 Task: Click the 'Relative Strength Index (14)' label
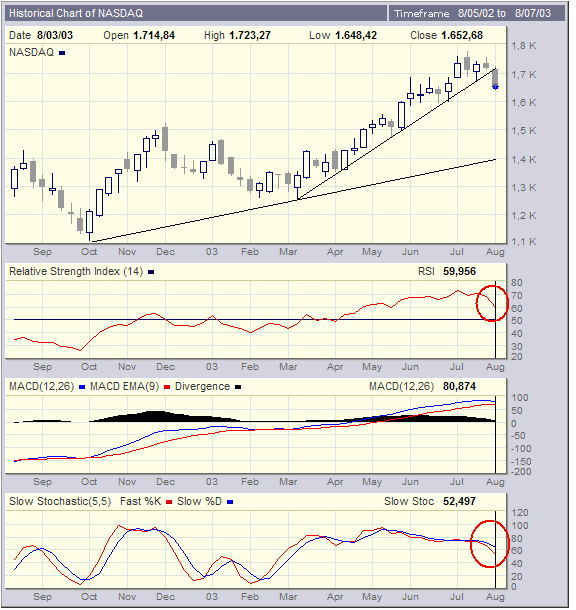76,271
